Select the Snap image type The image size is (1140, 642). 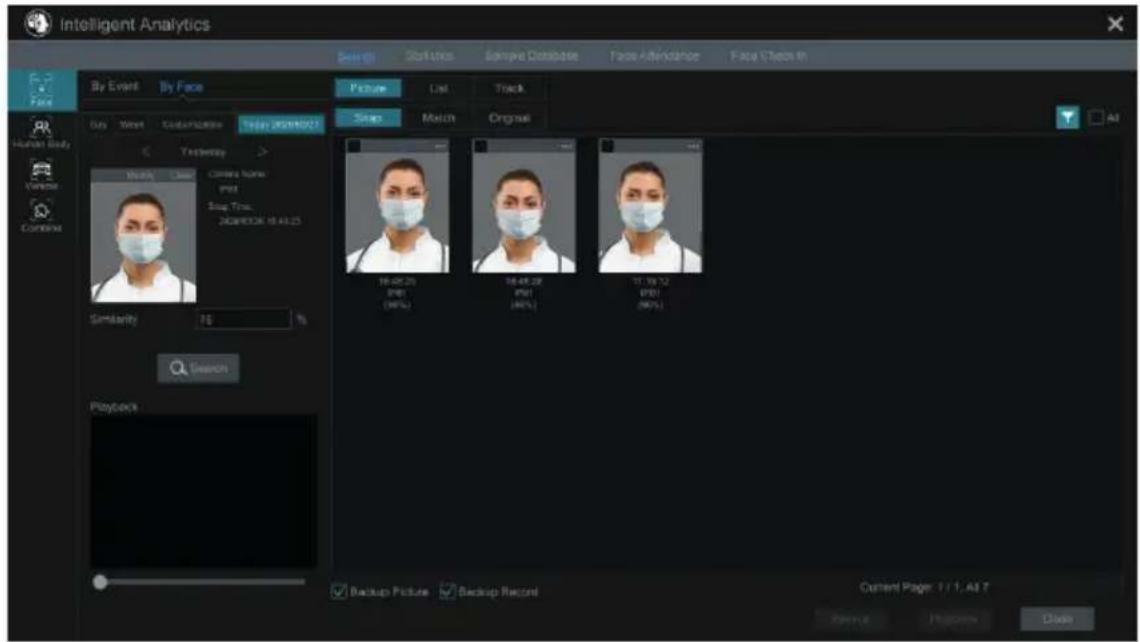tap(368, 118)
